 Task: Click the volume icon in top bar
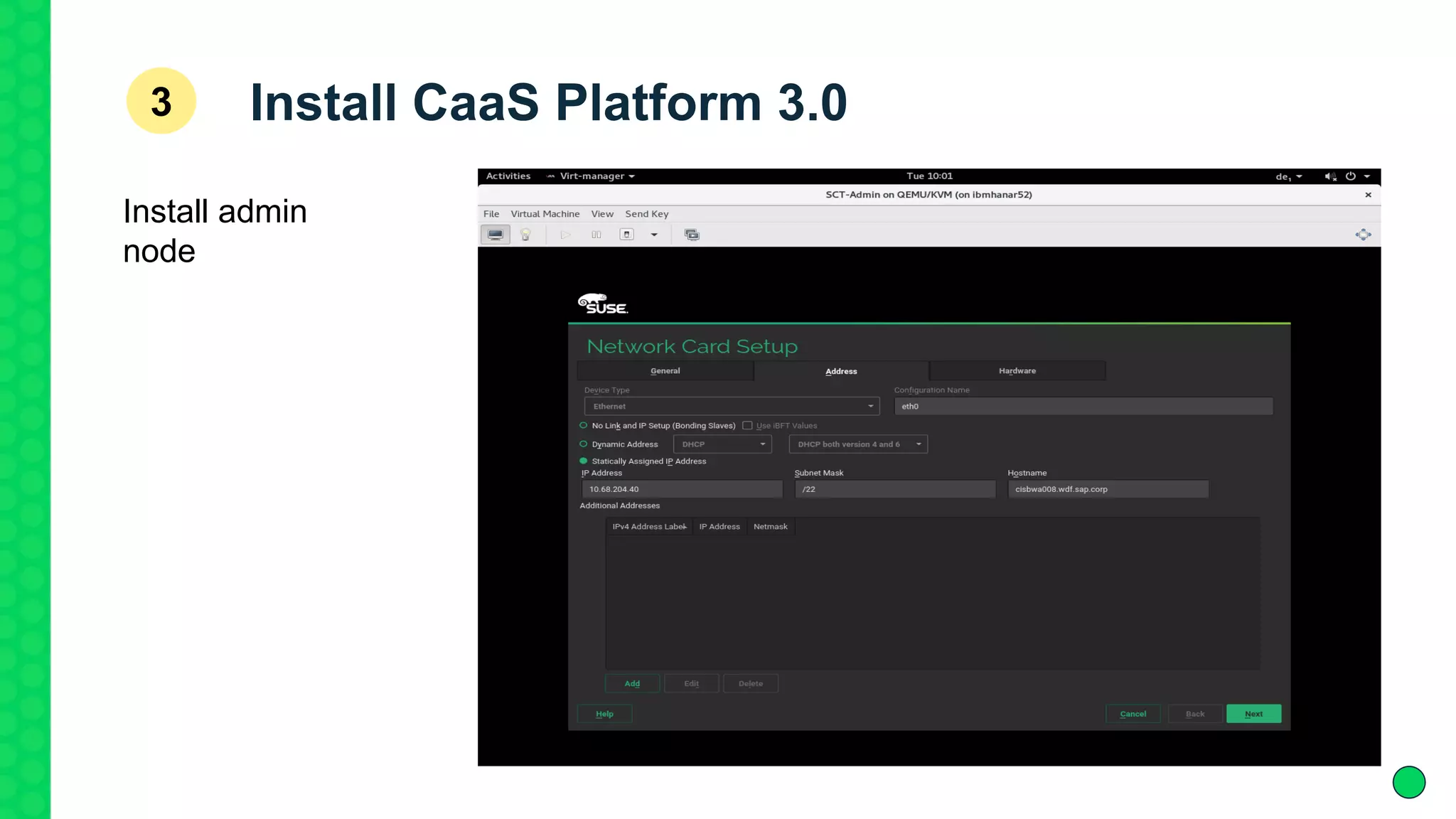pyautogui.click(x=1329, y=176)
